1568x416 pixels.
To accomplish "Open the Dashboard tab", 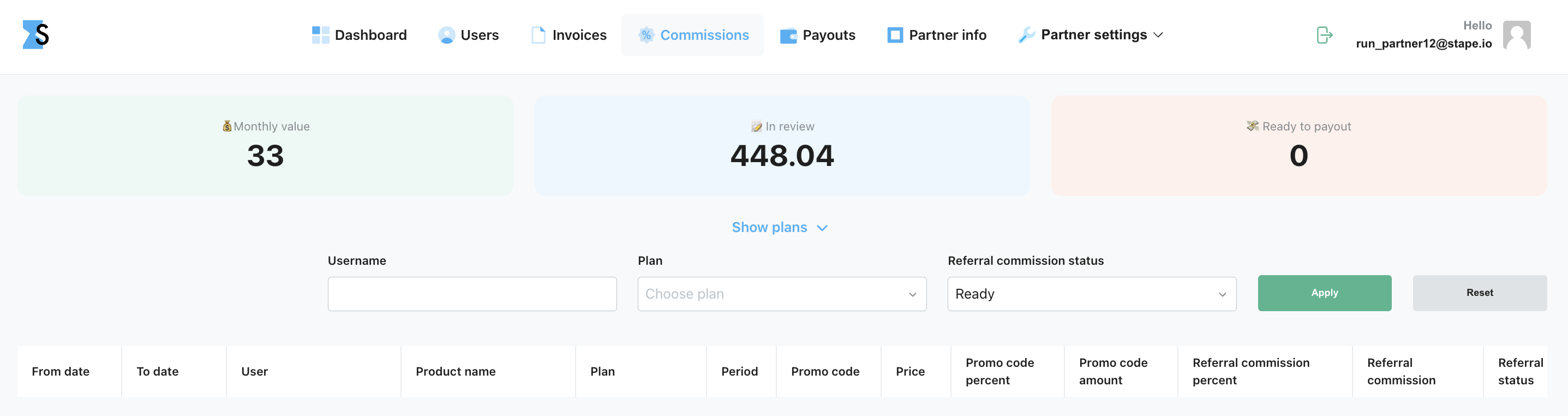I will pyautogui.click(x=359, y=35).
